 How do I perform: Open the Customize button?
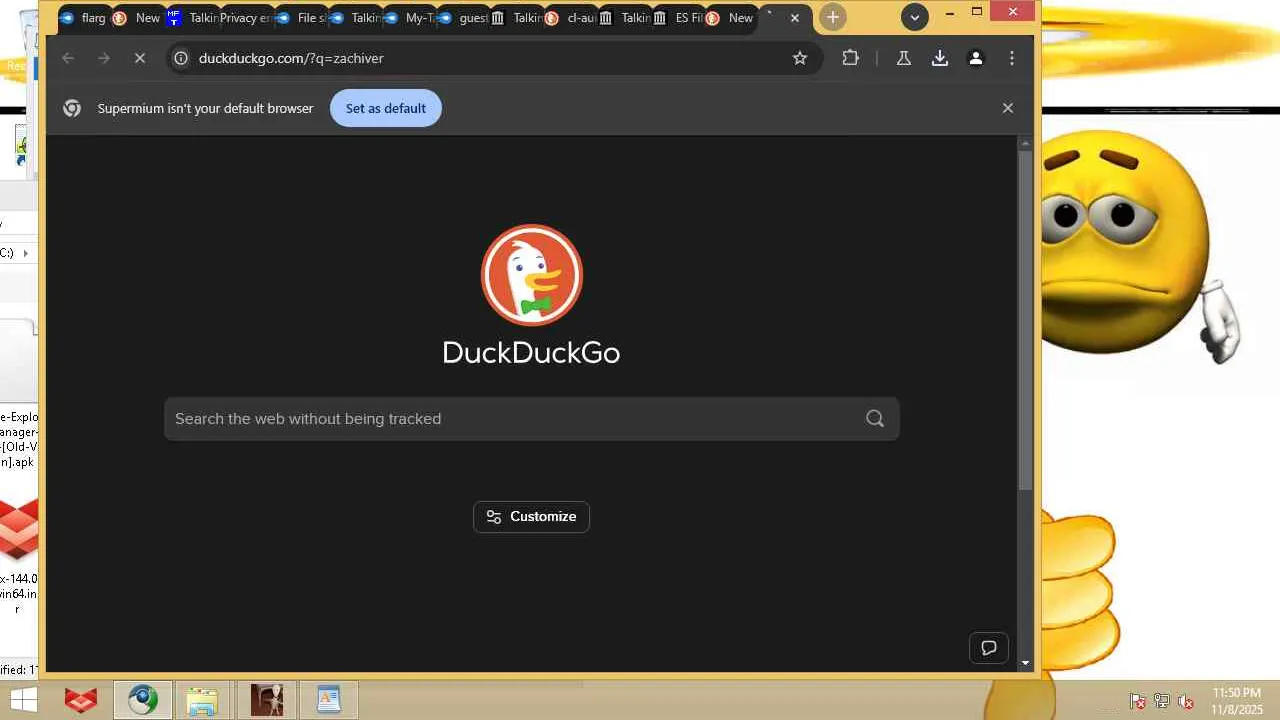click(x=531, y=517)
